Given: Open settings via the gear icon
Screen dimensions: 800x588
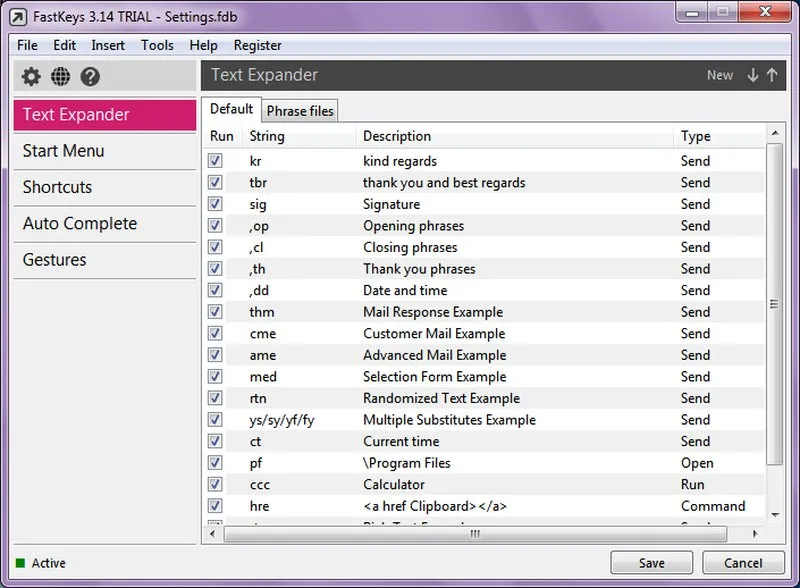Looking at the screenshot, I should point(31,77).
